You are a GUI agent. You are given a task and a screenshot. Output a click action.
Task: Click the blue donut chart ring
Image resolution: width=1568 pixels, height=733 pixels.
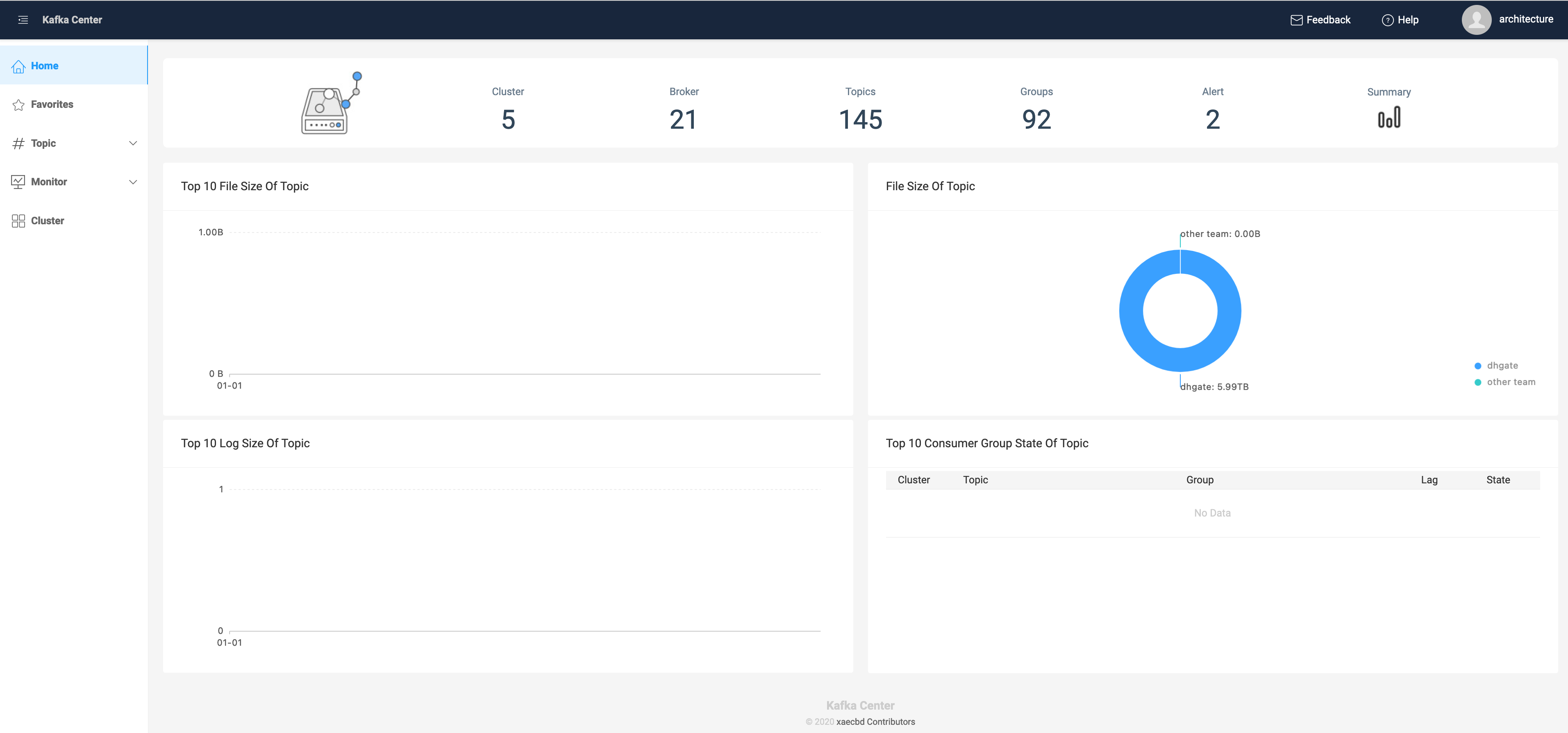(x=1132, y=311)
